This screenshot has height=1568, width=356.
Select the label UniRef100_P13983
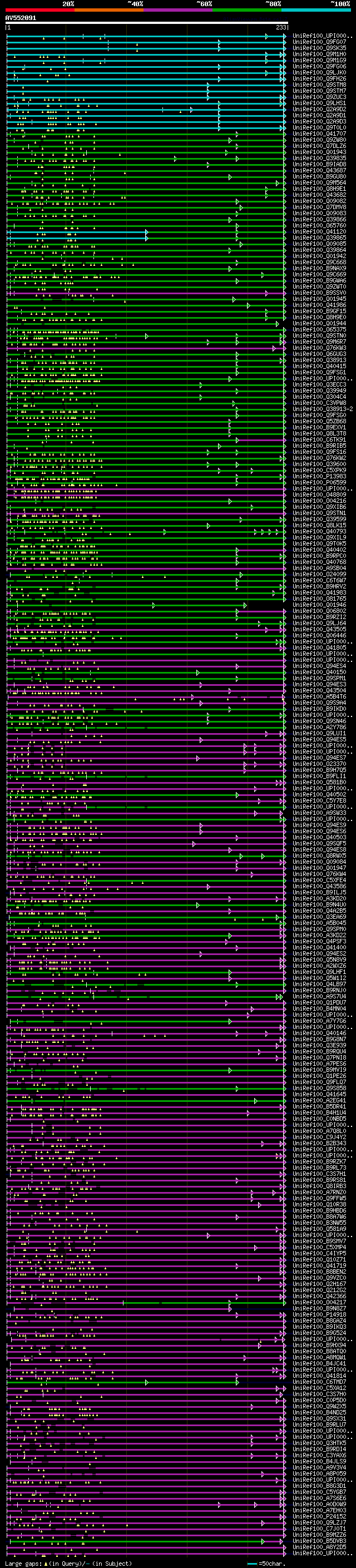(319, 477)
